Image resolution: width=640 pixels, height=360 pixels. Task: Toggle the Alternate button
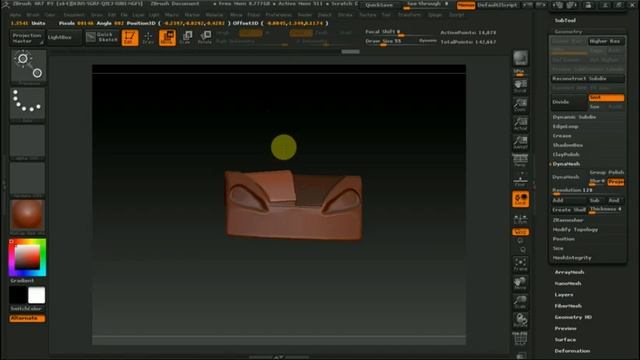(27, 318)
